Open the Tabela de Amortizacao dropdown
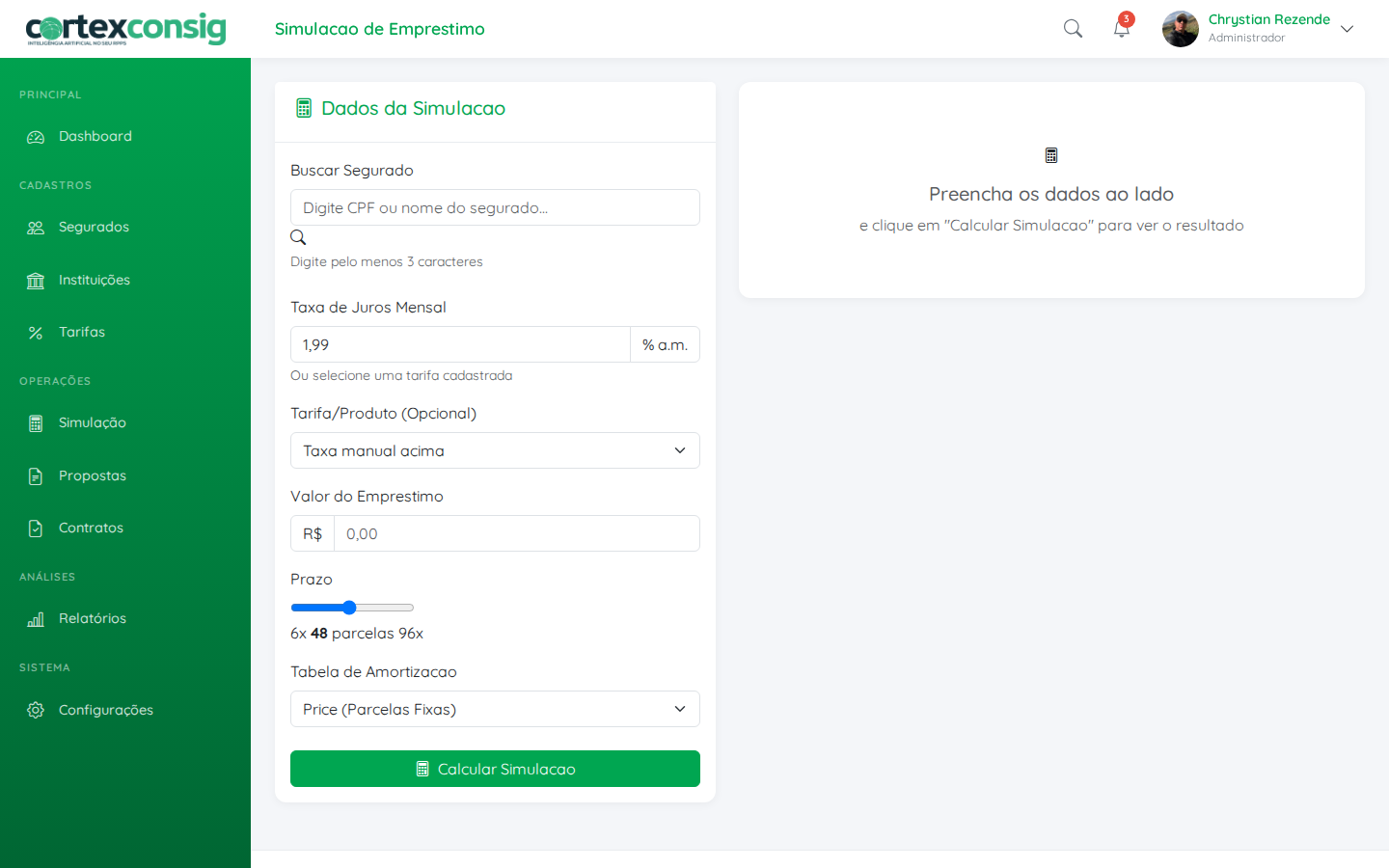This screenshot has height=868, width=1389. 495,709
